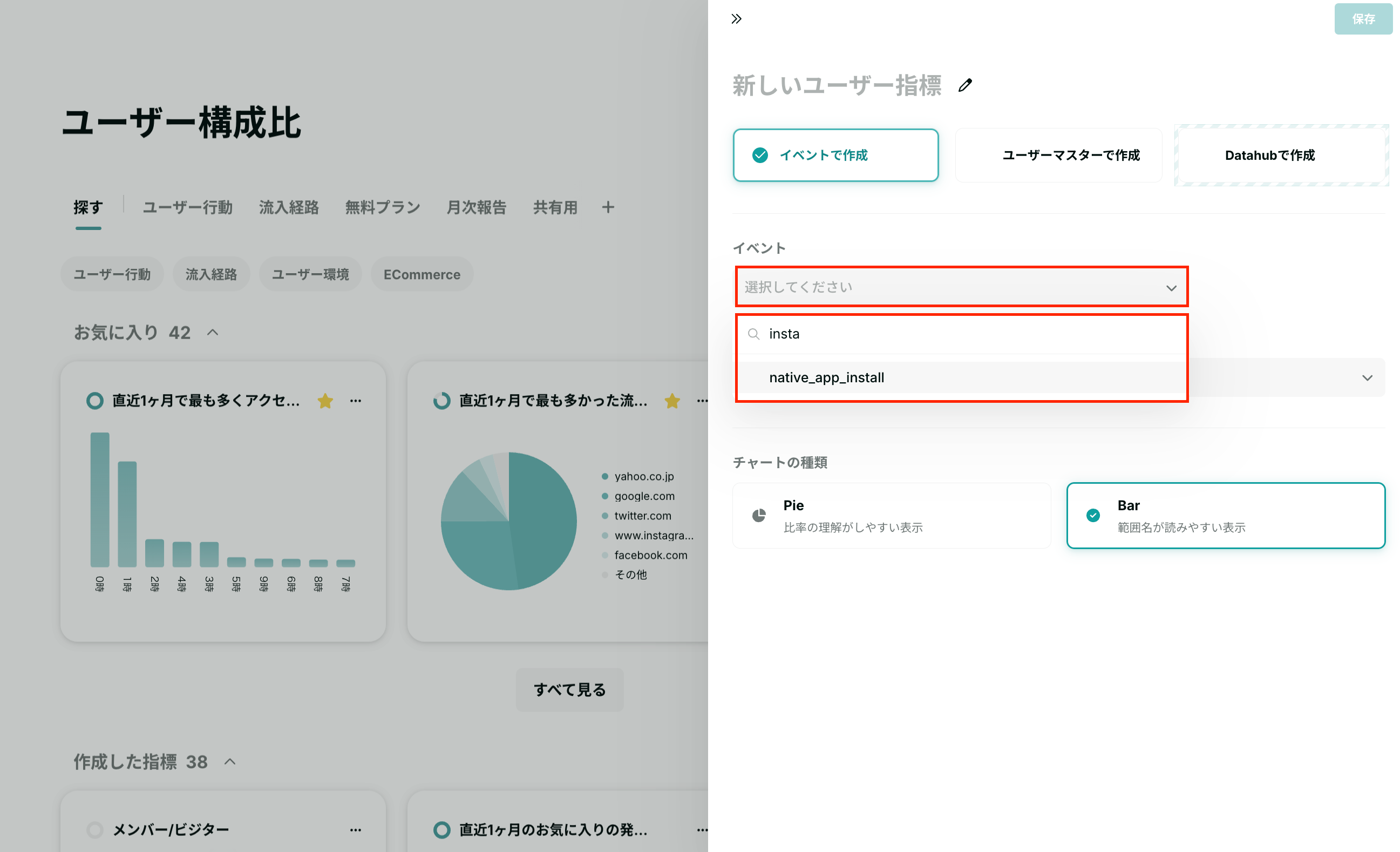Collapse the side panel with double-chevron icon

736,19
